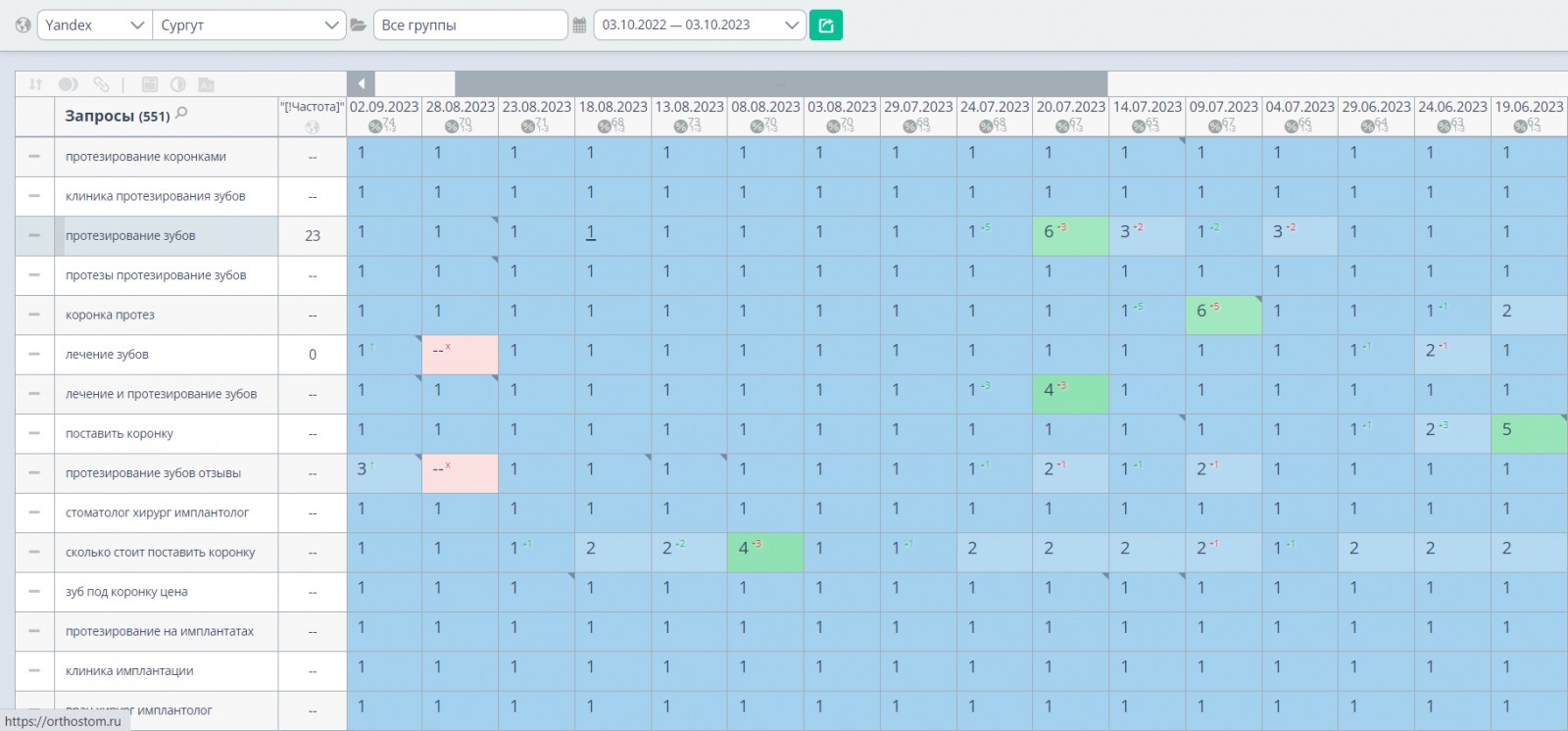The width and height of the screenshot is (1568, 731).
Task: Click the horizontal date scrollbar thumb
Action: coord(781,83)
